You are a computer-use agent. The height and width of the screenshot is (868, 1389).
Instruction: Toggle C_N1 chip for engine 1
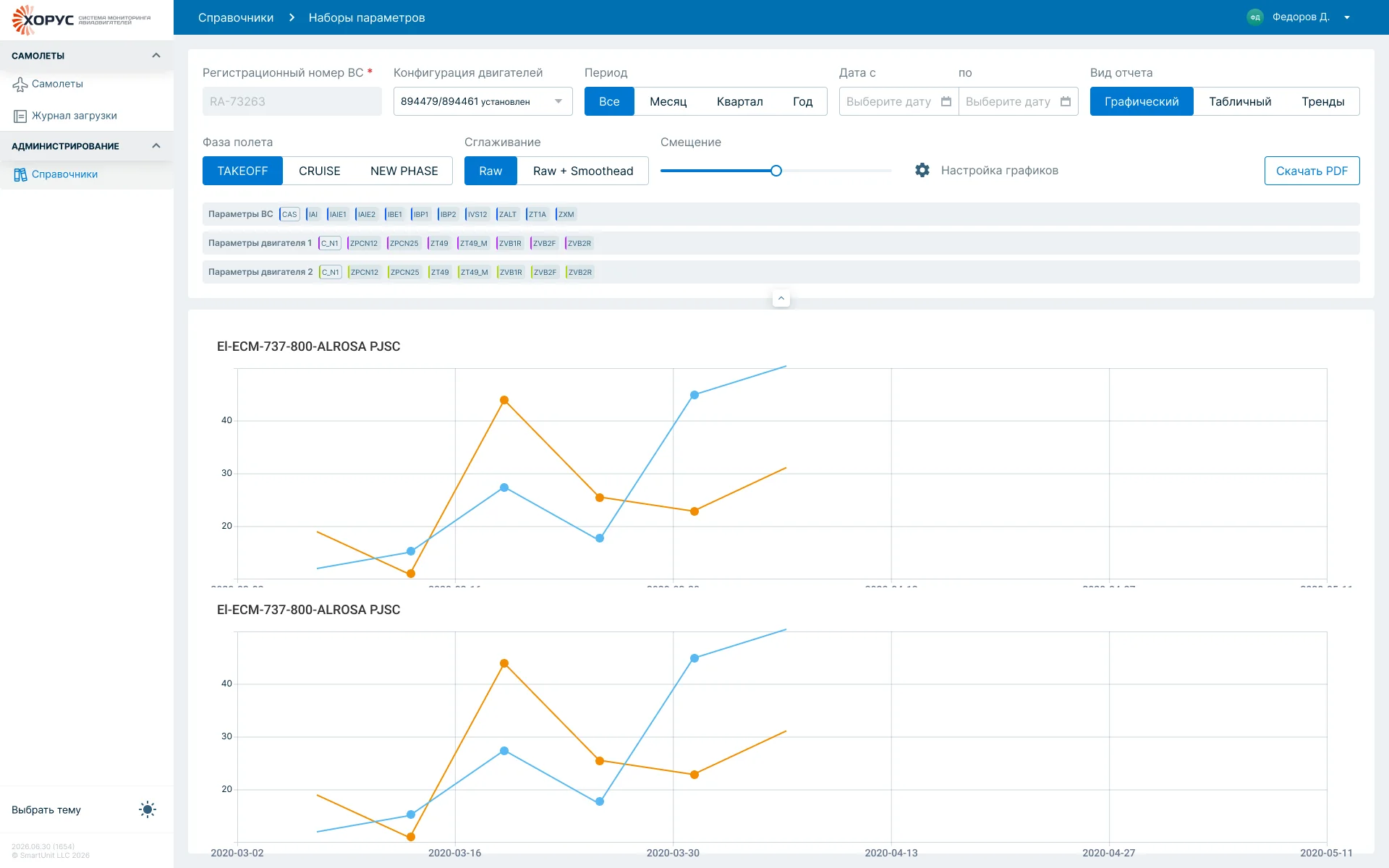330,243
